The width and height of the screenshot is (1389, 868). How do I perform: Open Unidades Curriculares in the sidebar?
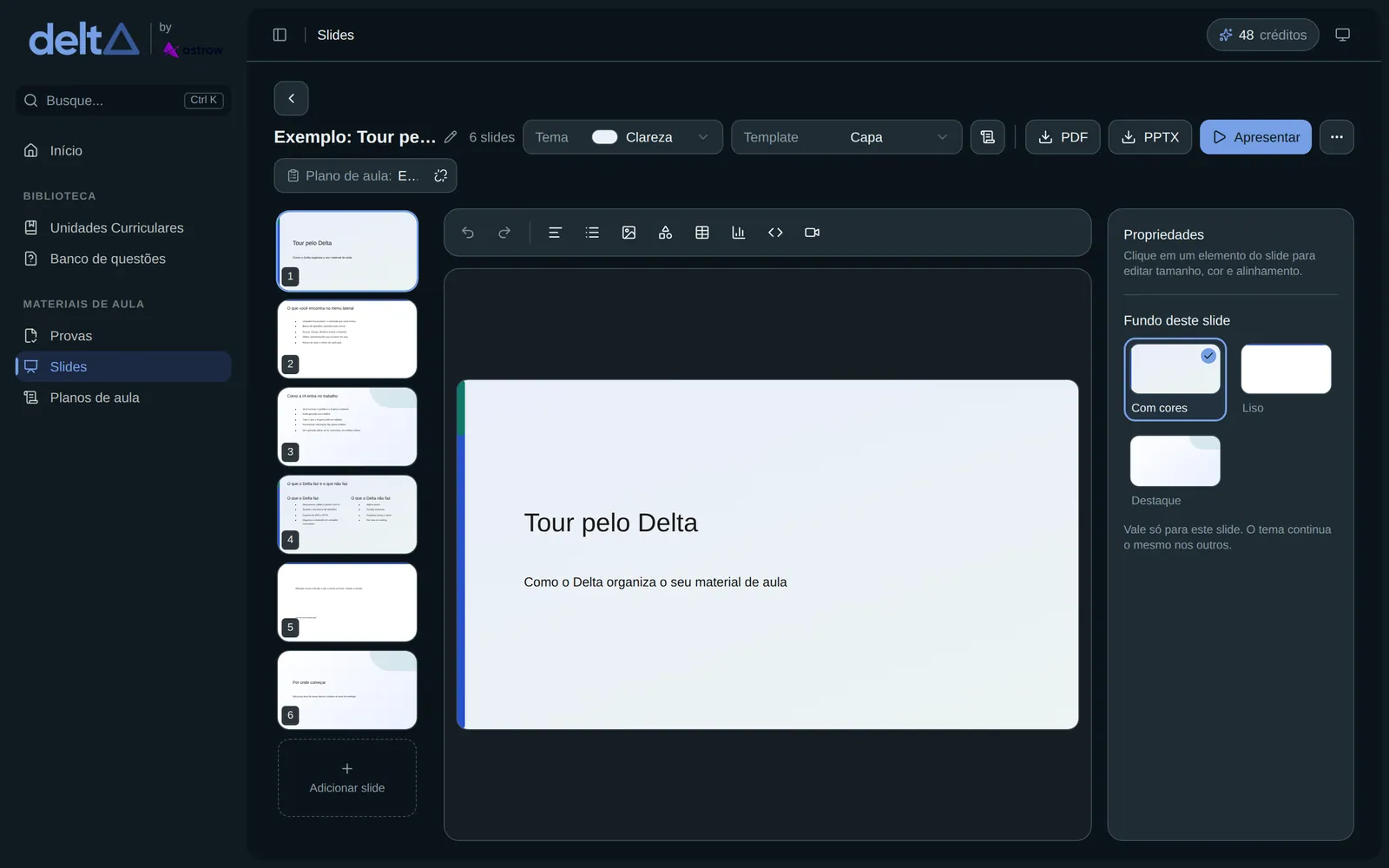pyautogui.click(x=123, y=227)
